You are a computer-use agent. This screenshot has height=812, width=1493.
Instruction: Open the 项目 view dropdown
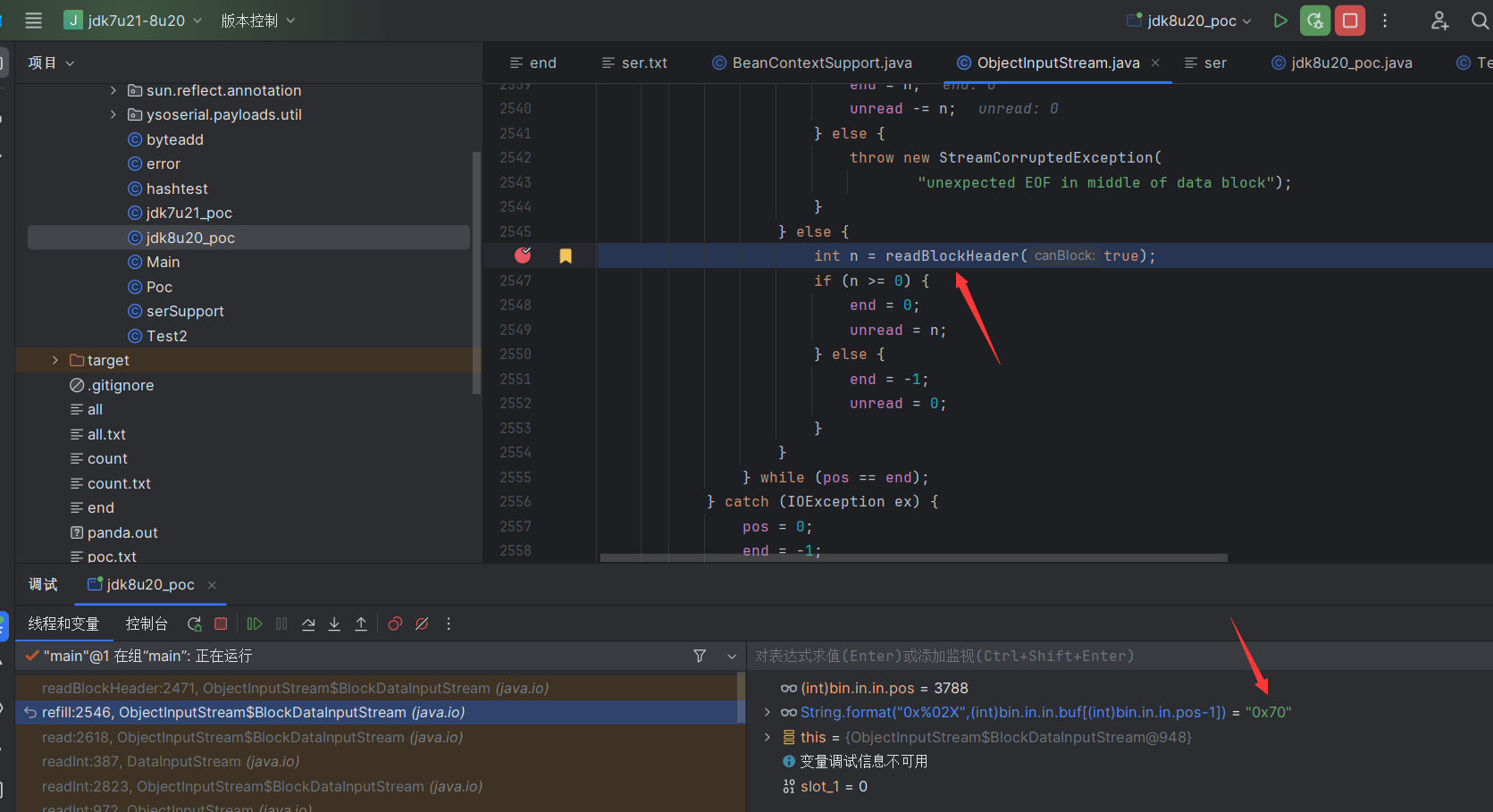point(51,63)
